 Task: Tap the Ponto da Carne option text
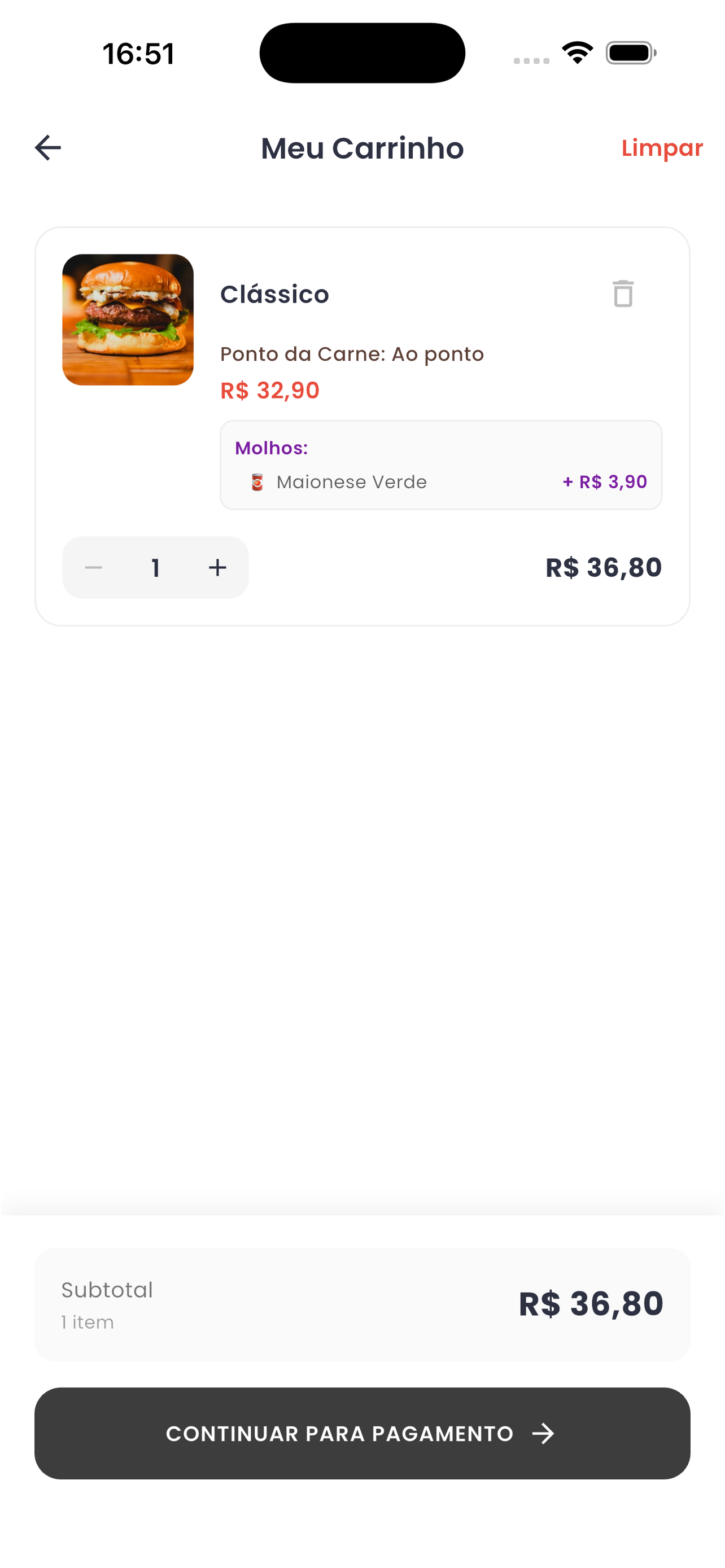(352, 354)
